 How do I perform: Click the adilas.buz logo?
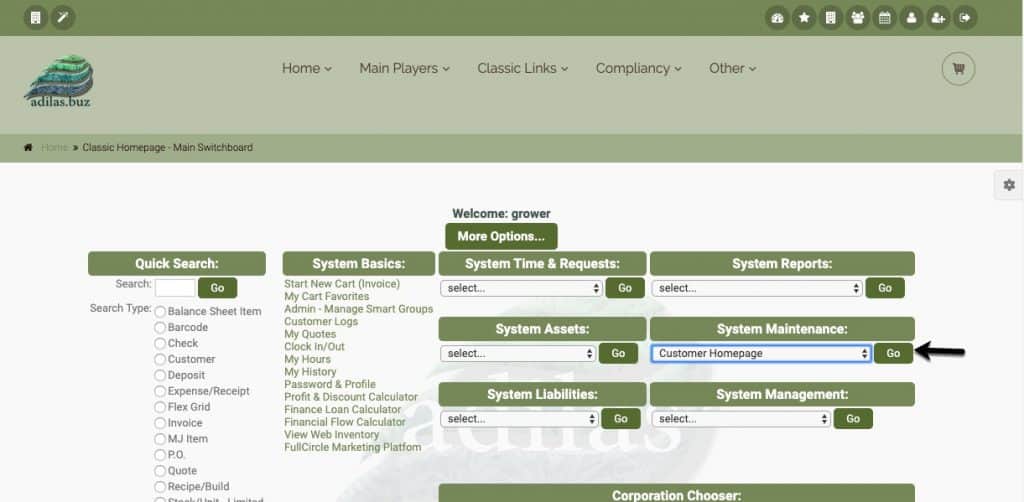click(x=59, y=81)
